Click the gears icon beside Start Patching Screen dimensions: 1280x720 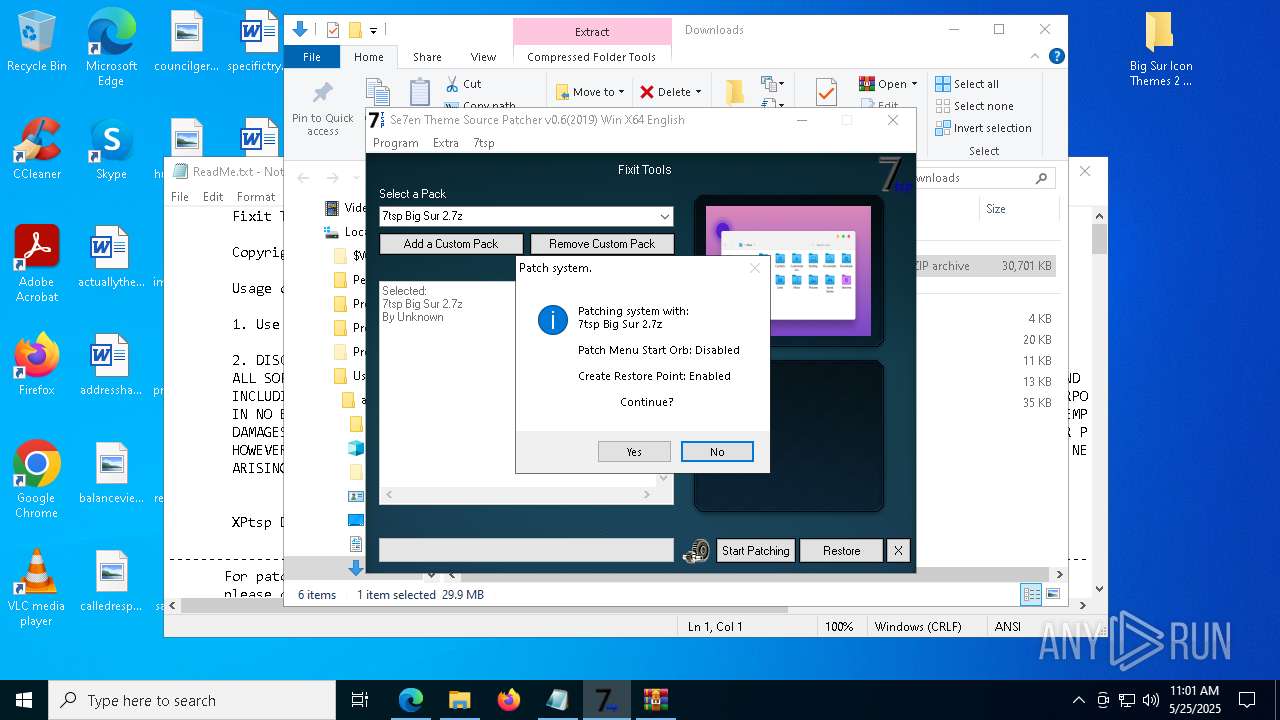tap(696, 551)
